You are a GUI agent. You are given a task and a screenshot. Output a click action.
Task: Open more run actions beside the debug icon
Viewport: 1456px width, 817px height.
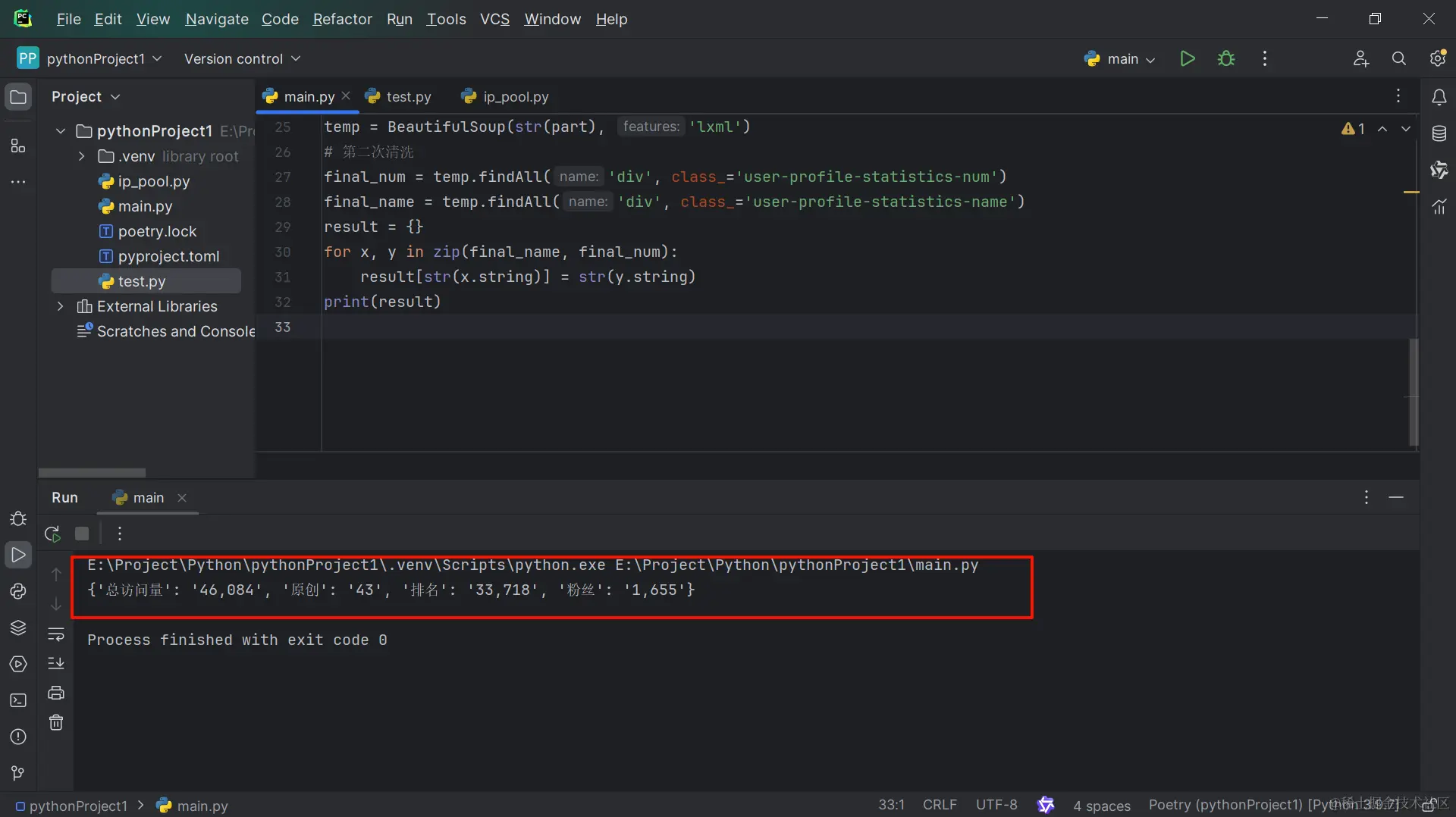point(1264,59)
